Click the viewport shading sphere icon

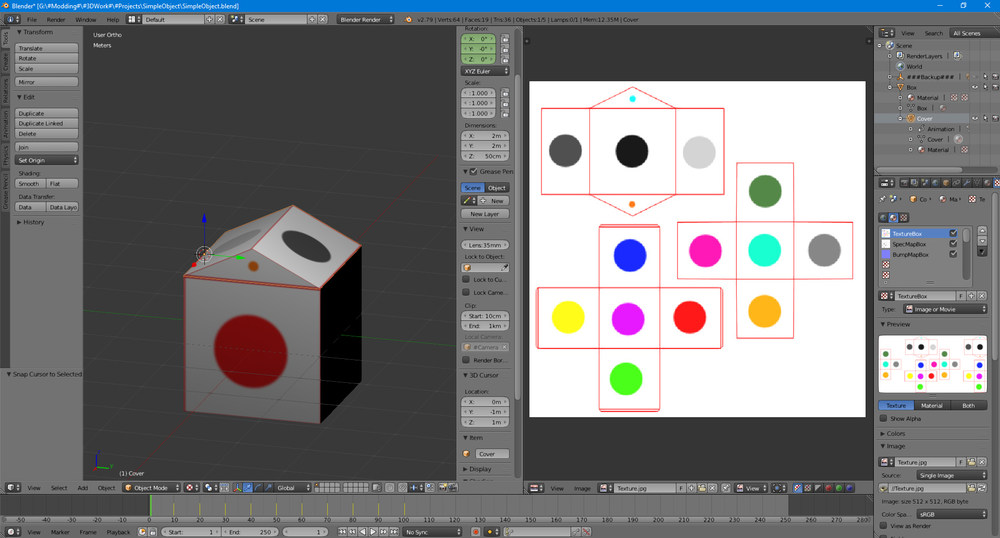point(190,488)
